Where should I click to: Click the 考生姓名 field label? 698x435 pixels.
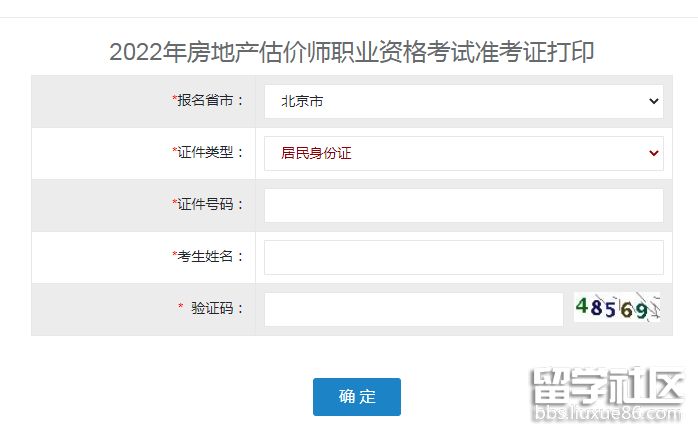[x=210, y=257]
